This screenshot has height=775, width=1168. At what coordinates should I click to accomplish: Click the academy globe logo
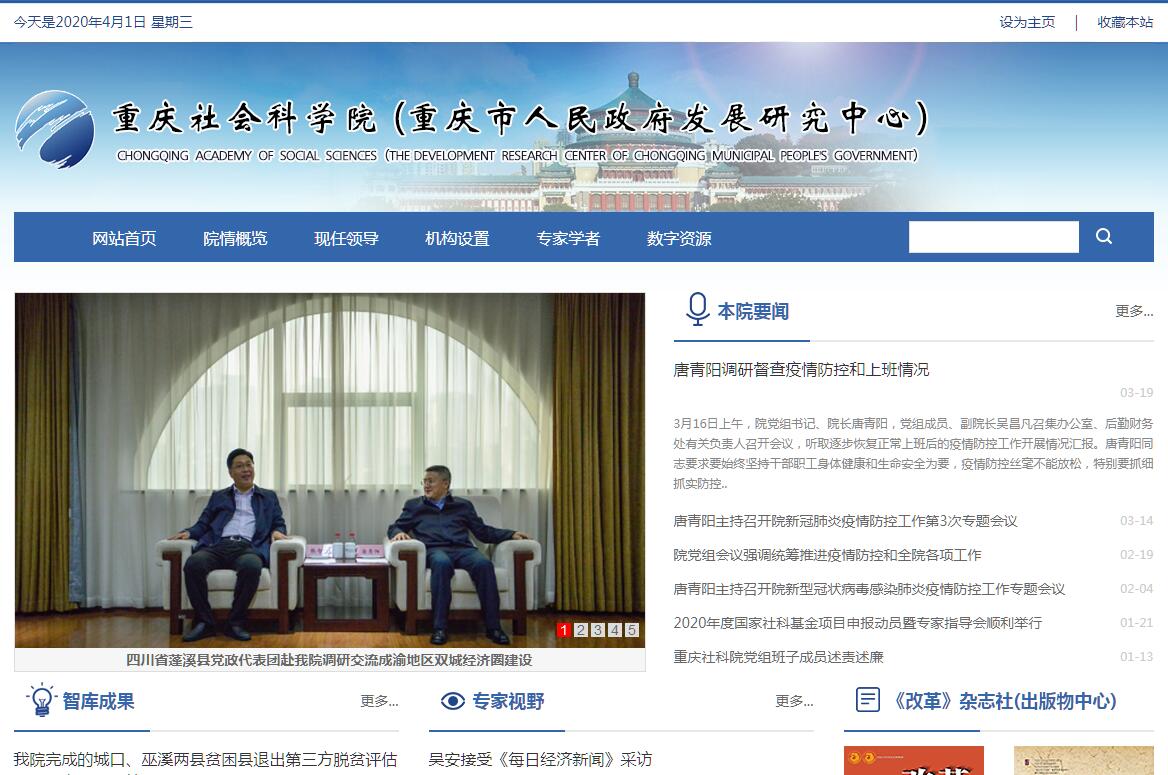pyautogui.click(x=55, y=129)
